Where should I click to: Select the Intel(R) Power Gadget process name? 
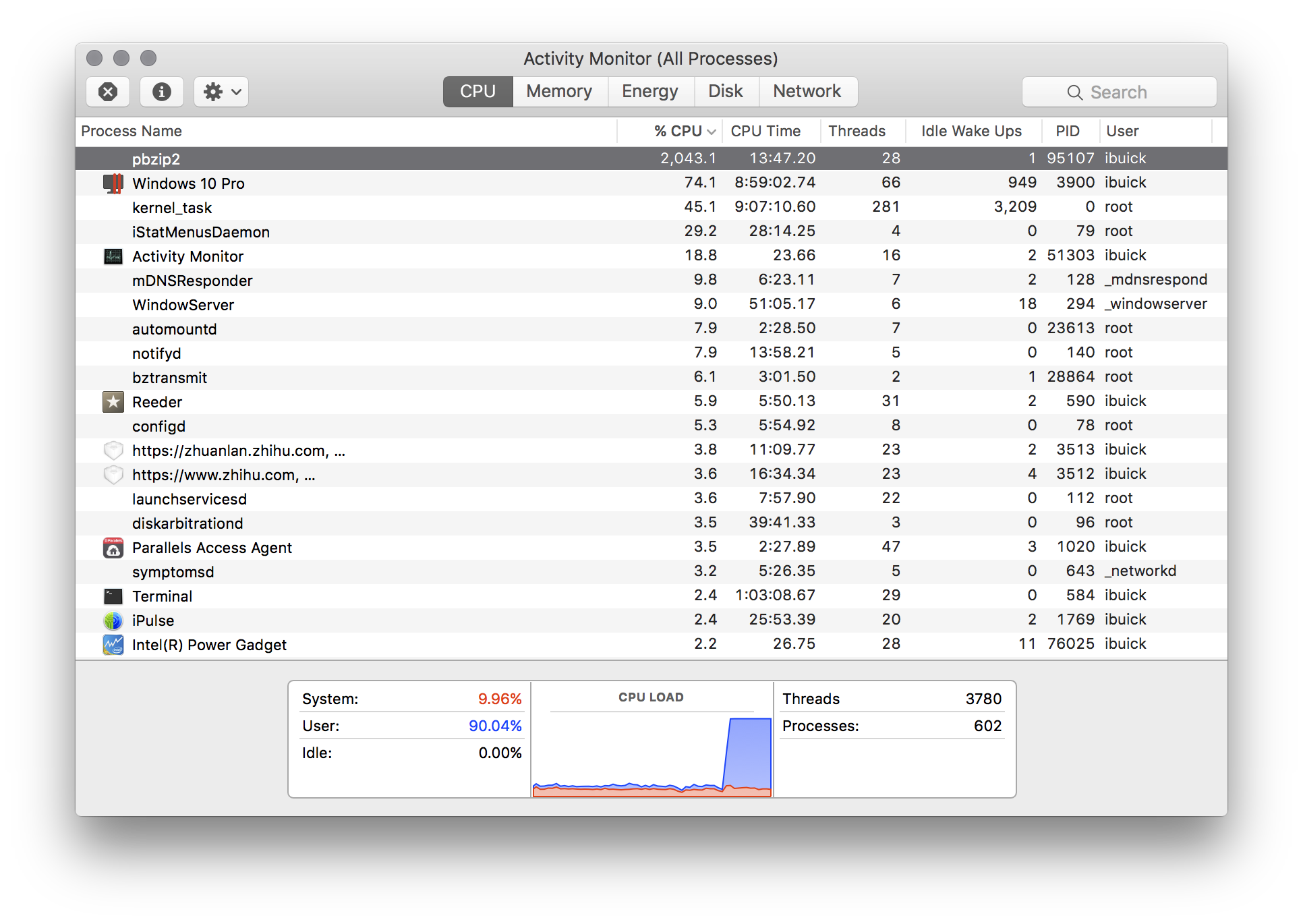pos(209,645)
